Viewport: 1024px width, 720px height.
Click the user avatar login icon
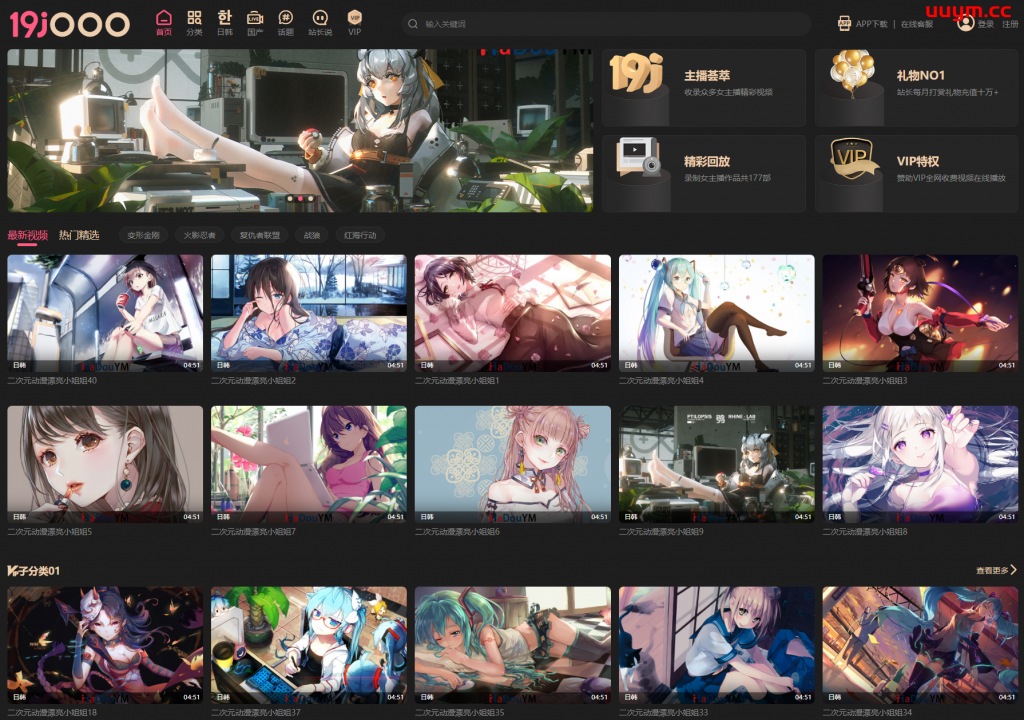coord(965,22)
